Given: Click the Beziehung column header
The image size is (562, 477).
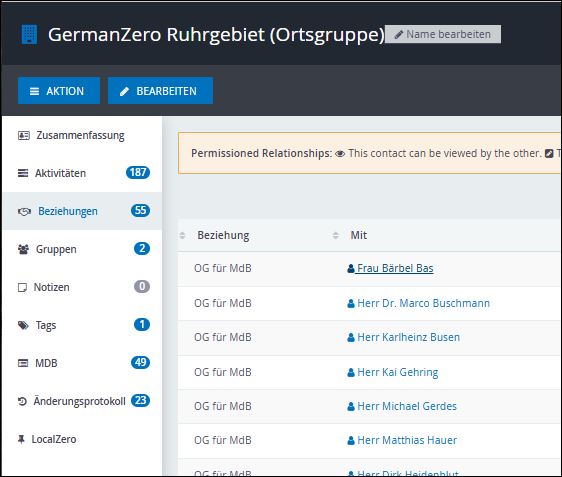Looking at the screenshot, I should click(223, 235).
